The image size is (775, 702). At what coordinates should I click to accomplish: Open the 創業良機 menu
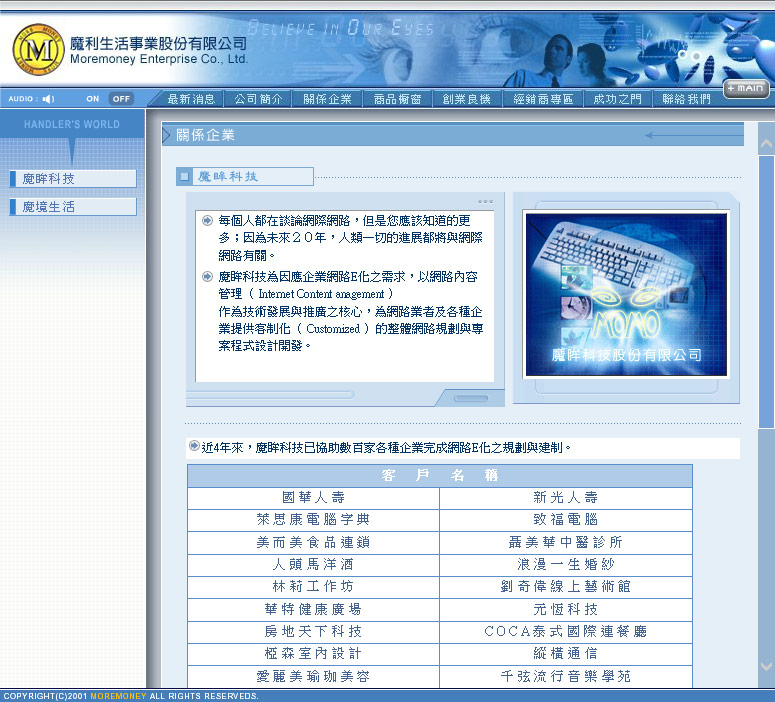467,99
